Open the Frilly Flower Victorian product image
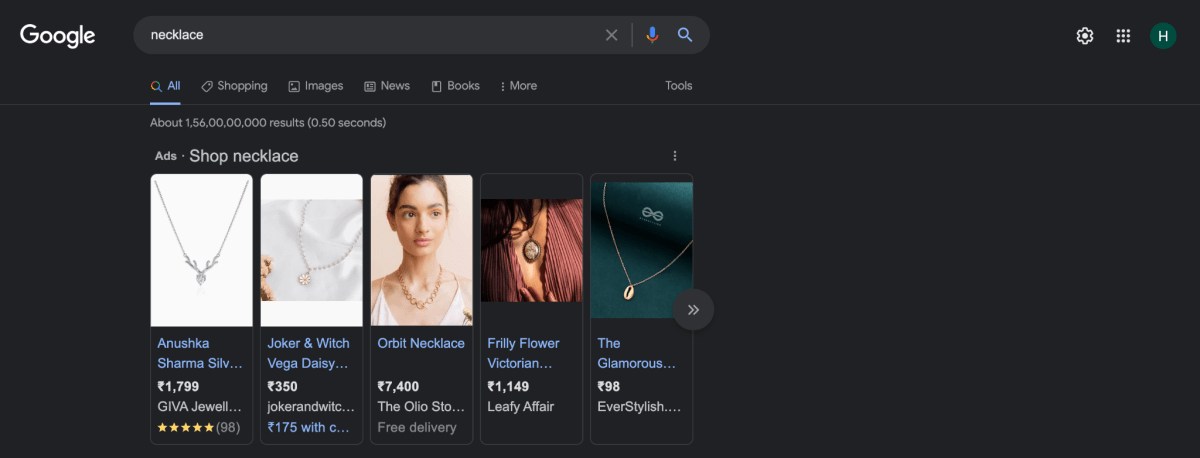The height and width of the screenshot is (458, 1200). click(x=532, y=250)
